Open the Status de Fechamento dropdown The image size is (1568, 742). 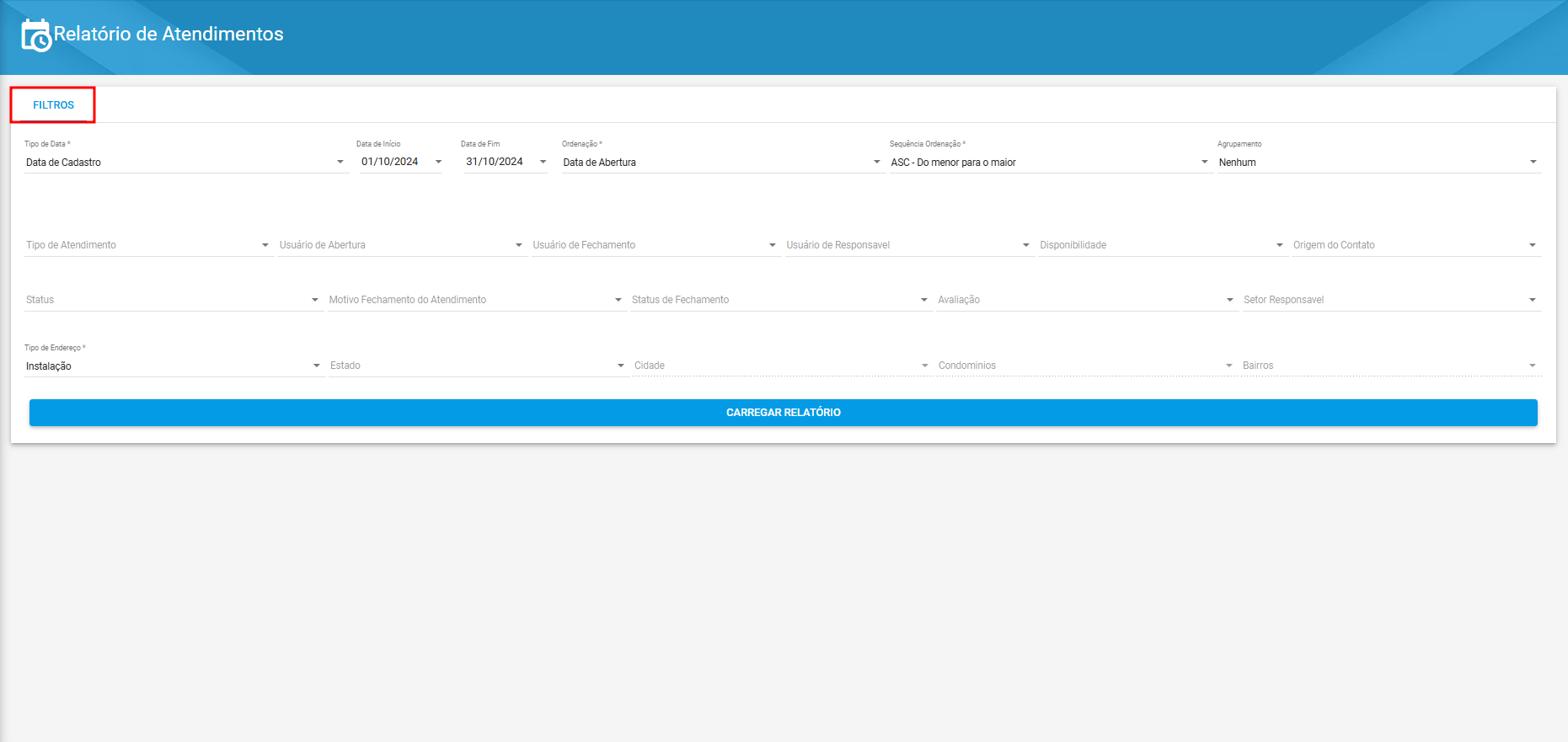pos(781,300)
